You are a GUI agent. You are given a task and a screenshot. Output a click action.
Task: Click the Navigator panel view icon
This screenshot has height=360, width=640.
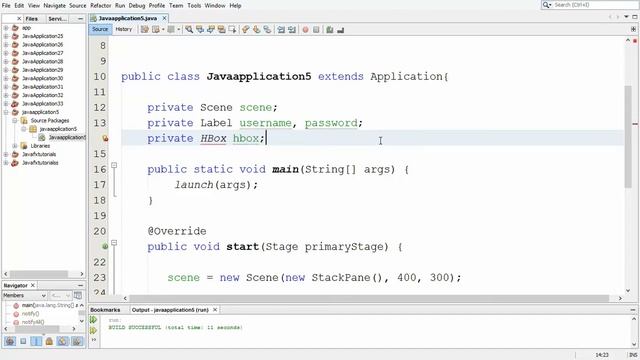[78, 295]
